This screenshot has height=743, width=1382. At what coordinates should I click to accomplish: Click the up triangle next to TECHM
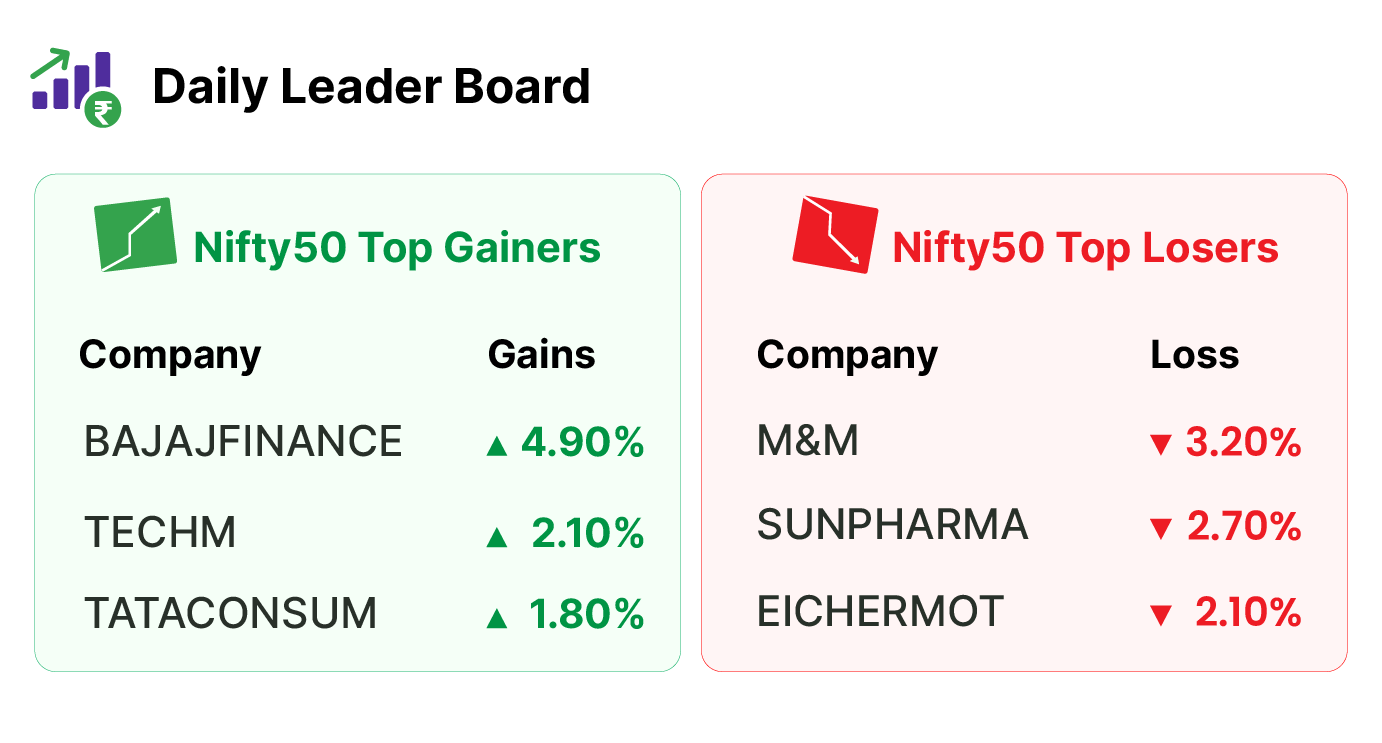[x=496, y=537]
